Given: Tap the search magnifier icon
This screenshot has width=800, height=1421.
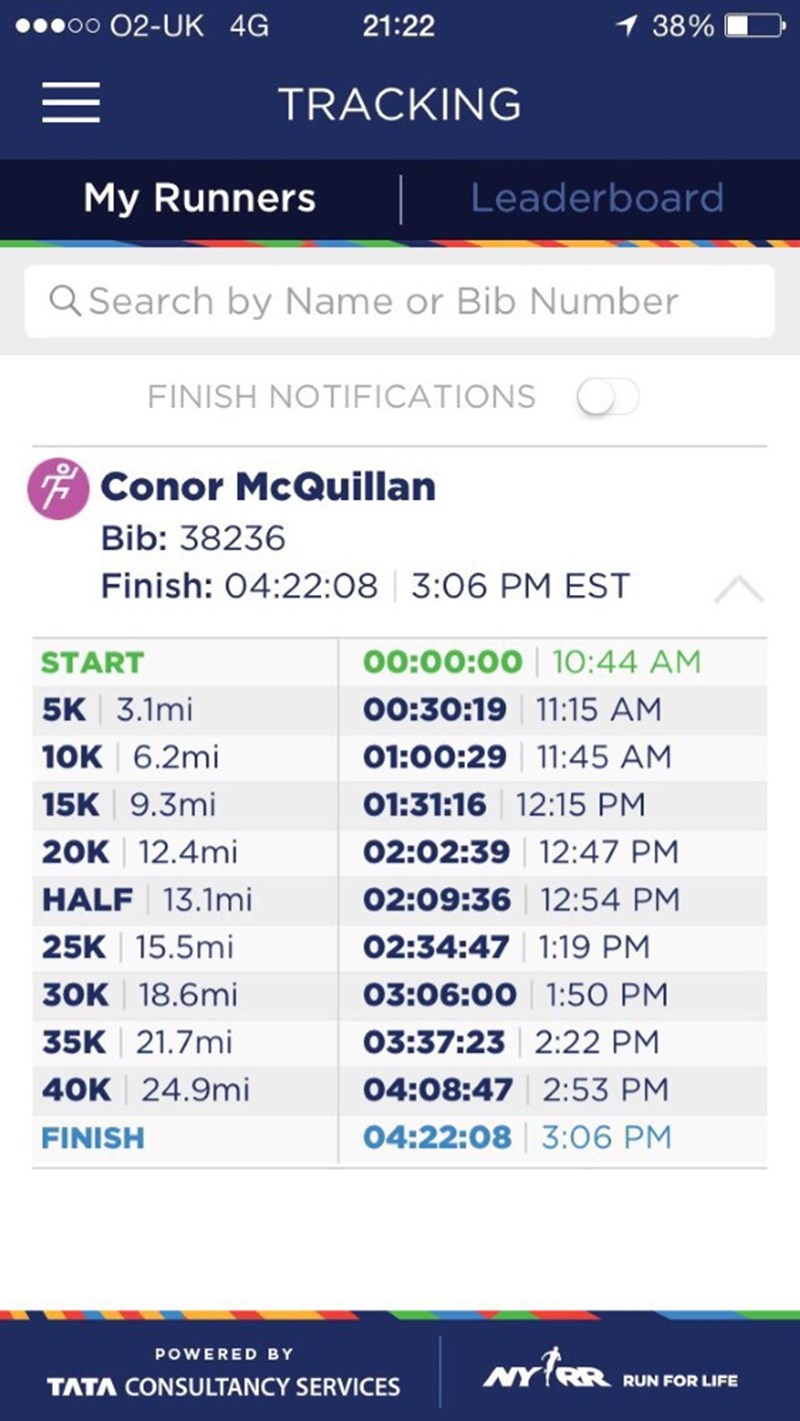Looking at the screenshot, I should tap(65, 300).
